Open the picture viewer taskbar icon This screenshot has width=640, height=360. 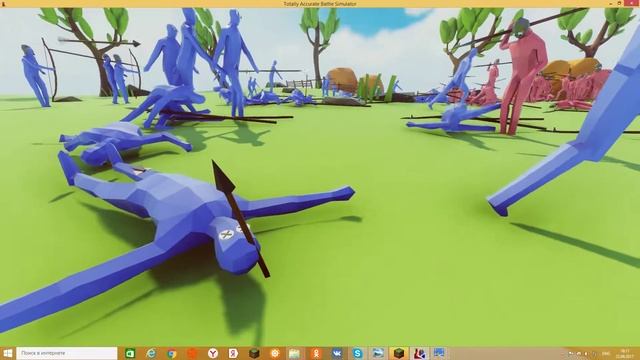(378, 353)
